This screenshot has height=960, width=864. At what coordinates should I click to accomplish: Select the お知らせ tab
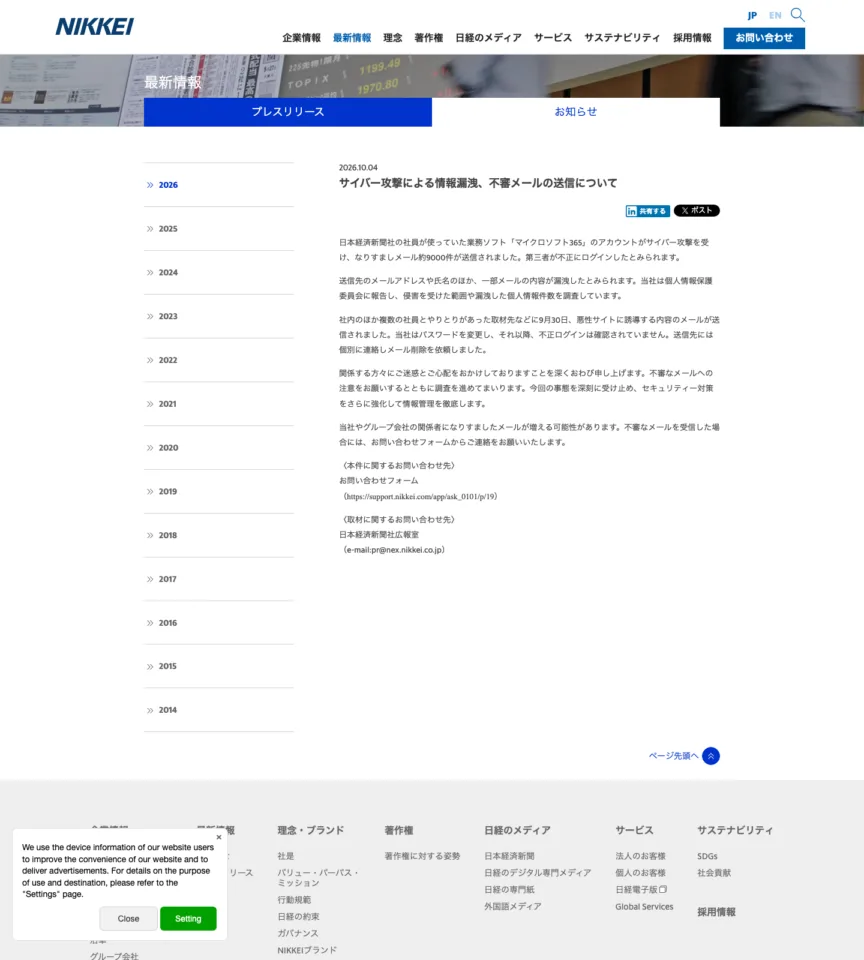pos(576,112)
